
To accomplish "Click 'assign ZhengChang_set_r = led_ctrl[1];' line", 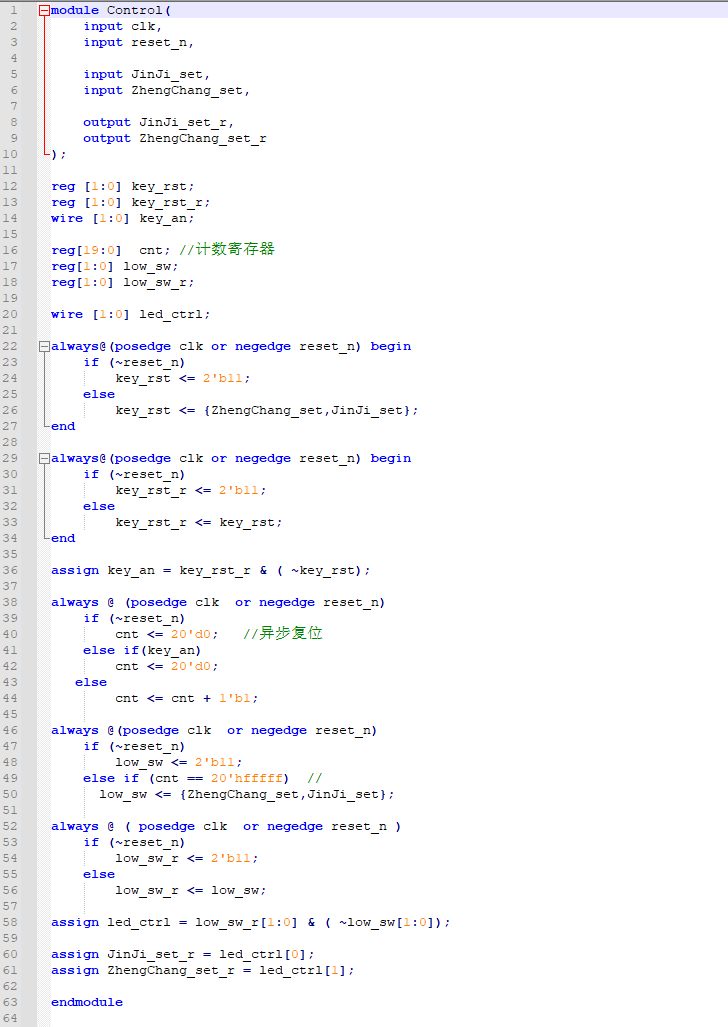I will pyautogui.click(x=202, y=971).
